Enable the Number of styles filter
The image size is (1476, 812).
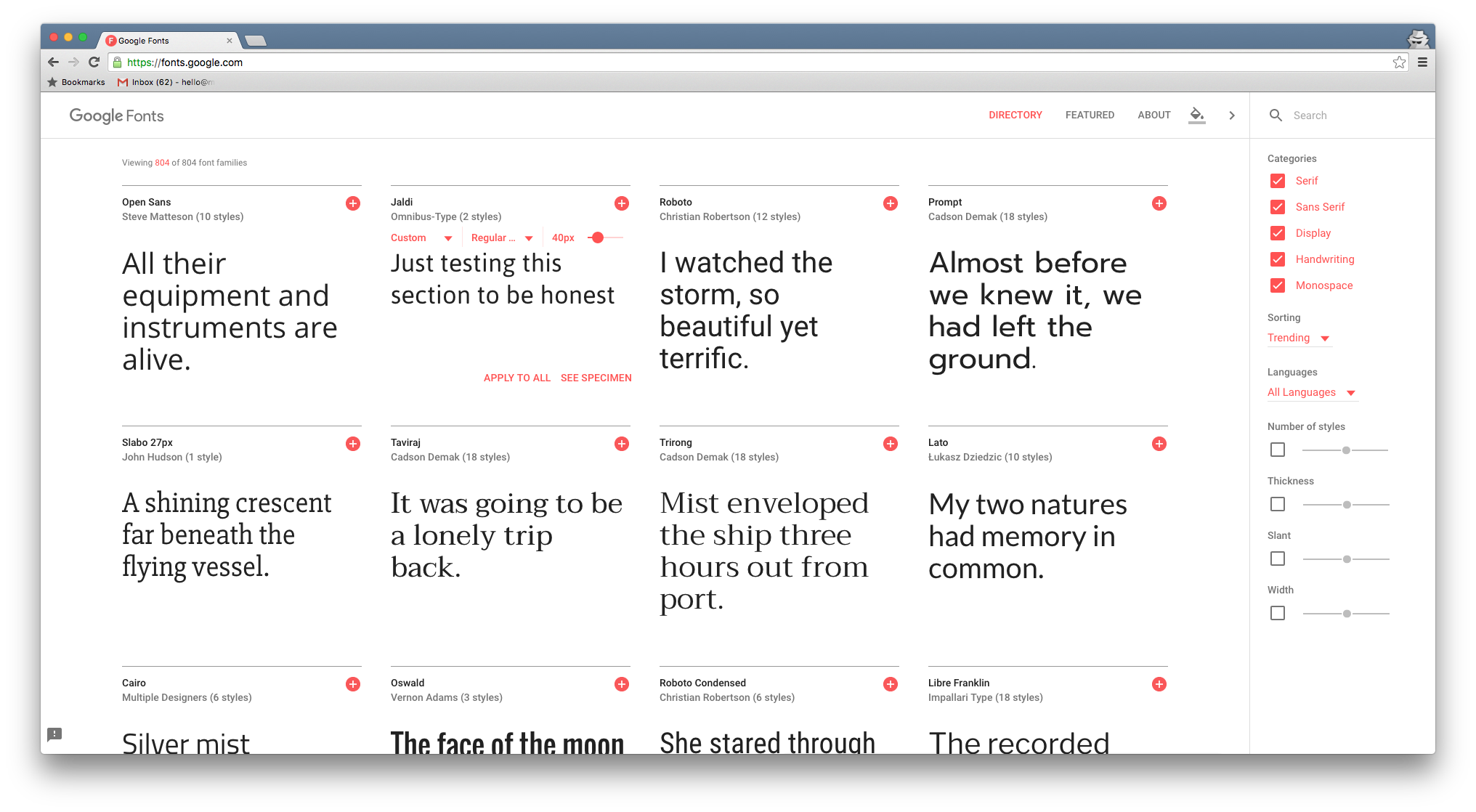pyautogui.click(x=1278, y=450)
